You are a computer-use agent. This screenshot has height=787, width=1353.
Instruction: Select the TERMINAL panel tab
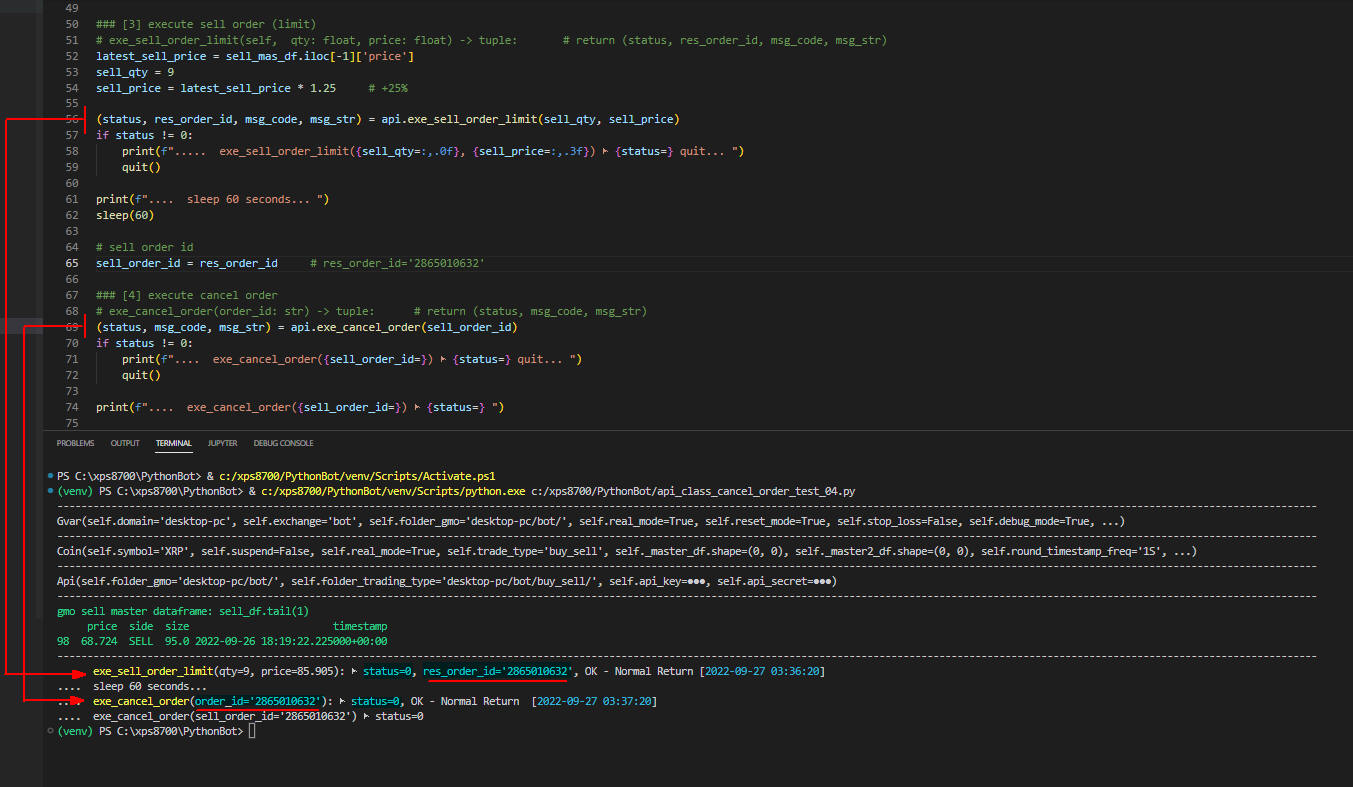click(x=174, y=443)
